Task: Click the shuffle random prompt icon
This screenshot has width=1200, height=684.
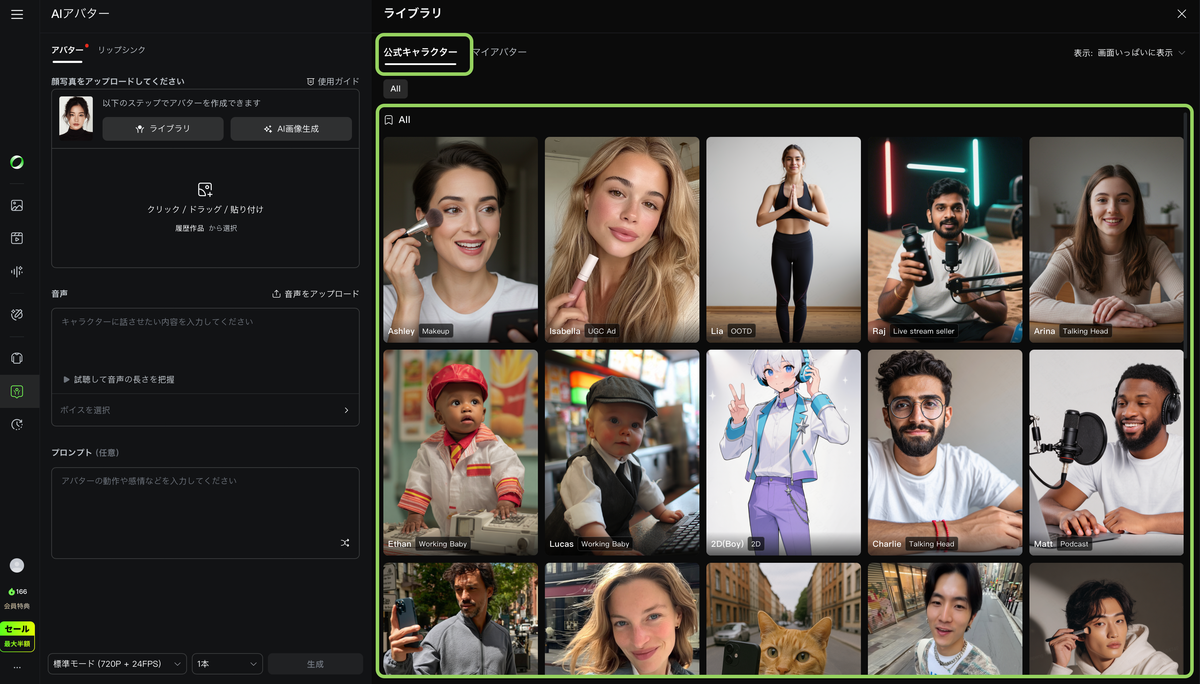Action: tap(345, 543)
